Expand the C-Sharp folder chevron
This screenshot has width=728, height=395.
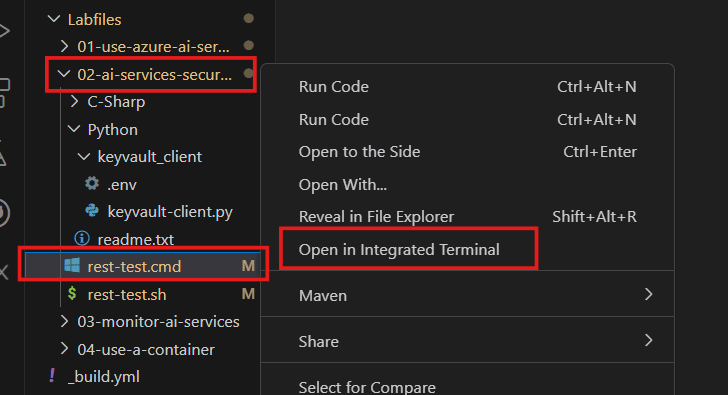pos(74,101)
